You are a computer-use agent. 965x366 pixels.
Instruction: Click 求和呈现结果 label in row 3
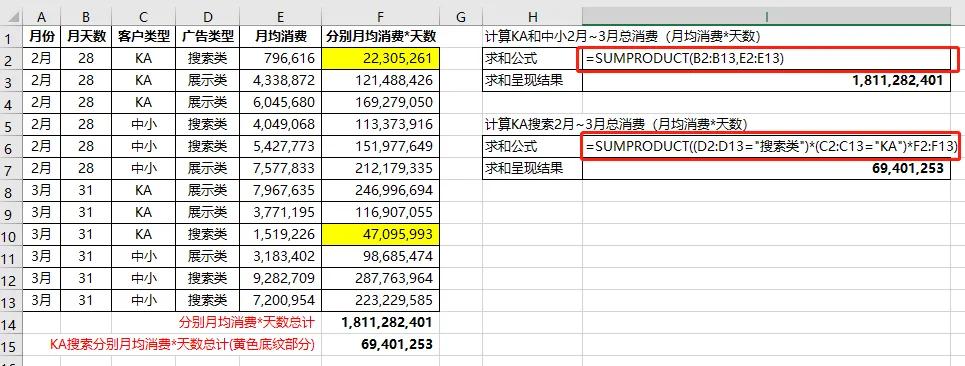(532, 81)
